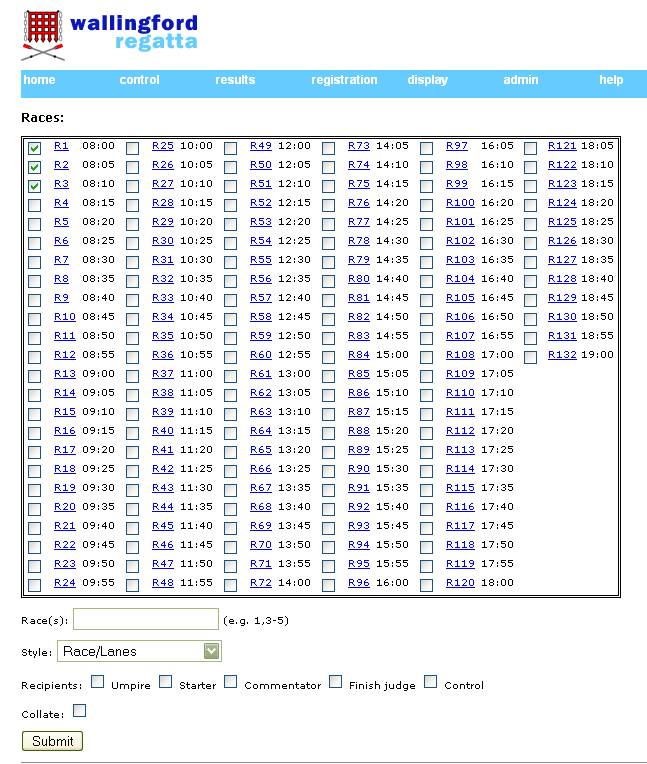The height and width of the screenshot is (764, 647).
Task: Go to the registration menu
Action: tap(344, 80)
